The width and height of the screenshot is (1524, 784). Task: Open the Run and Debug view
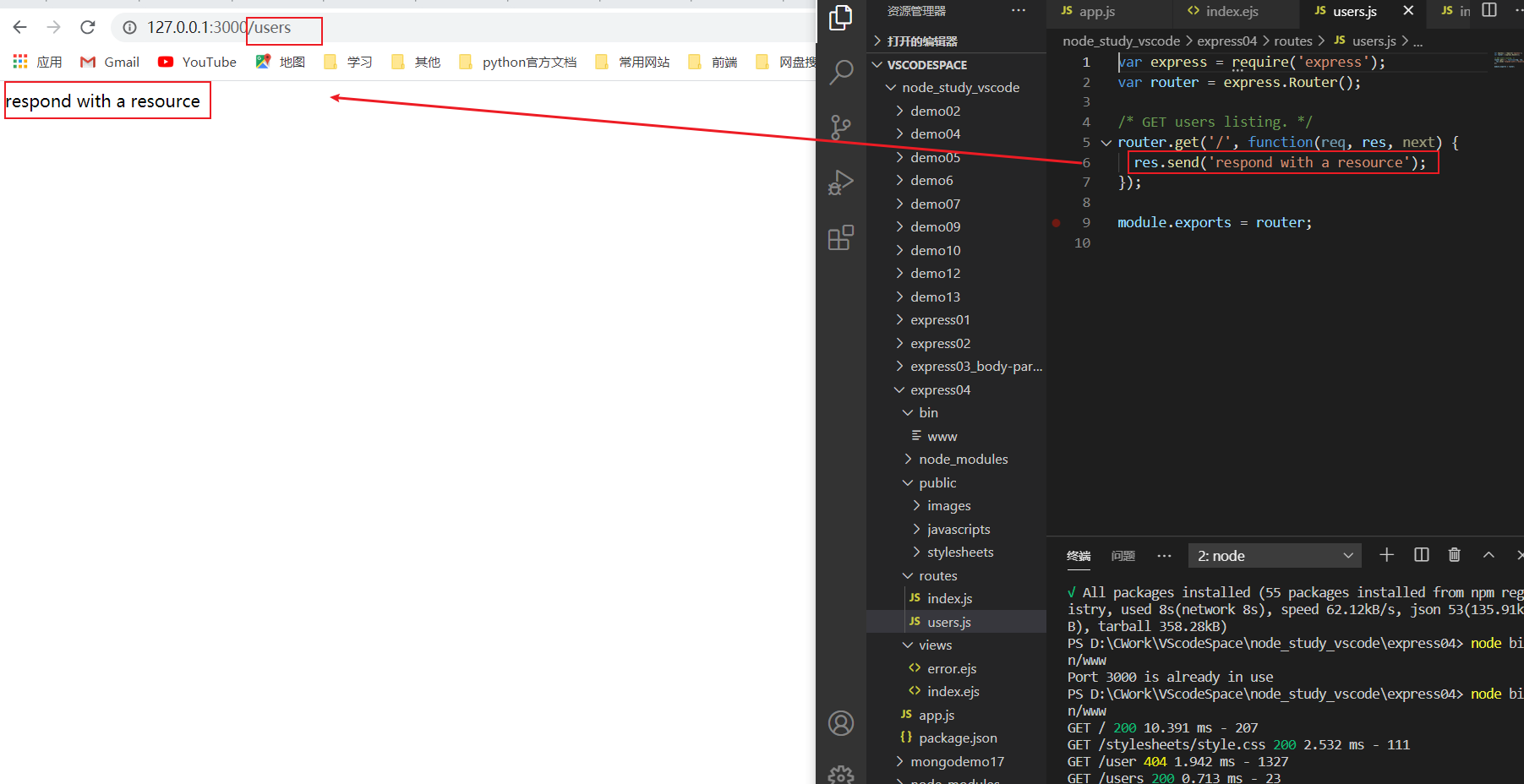click(x=841, y=182)
